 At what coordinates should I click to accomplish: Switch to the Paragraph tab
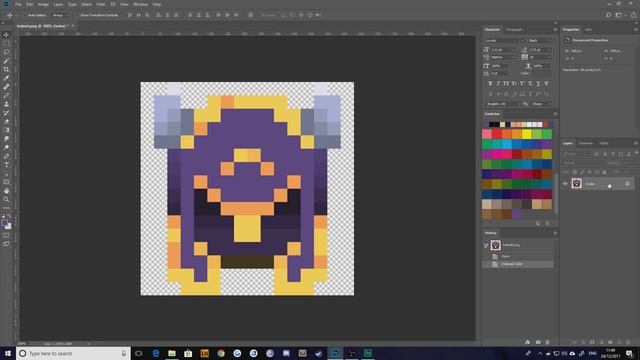point(514,30)
